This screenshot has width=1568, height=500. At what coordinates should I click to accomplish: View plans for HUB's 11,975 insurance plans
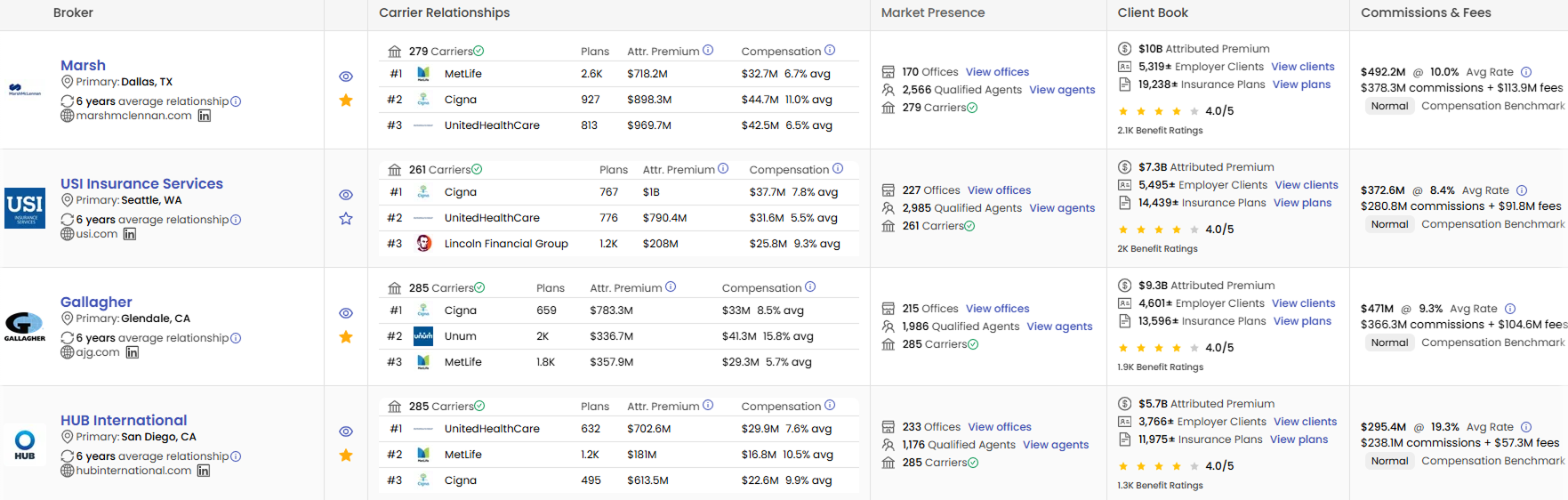pos(1299,440)
